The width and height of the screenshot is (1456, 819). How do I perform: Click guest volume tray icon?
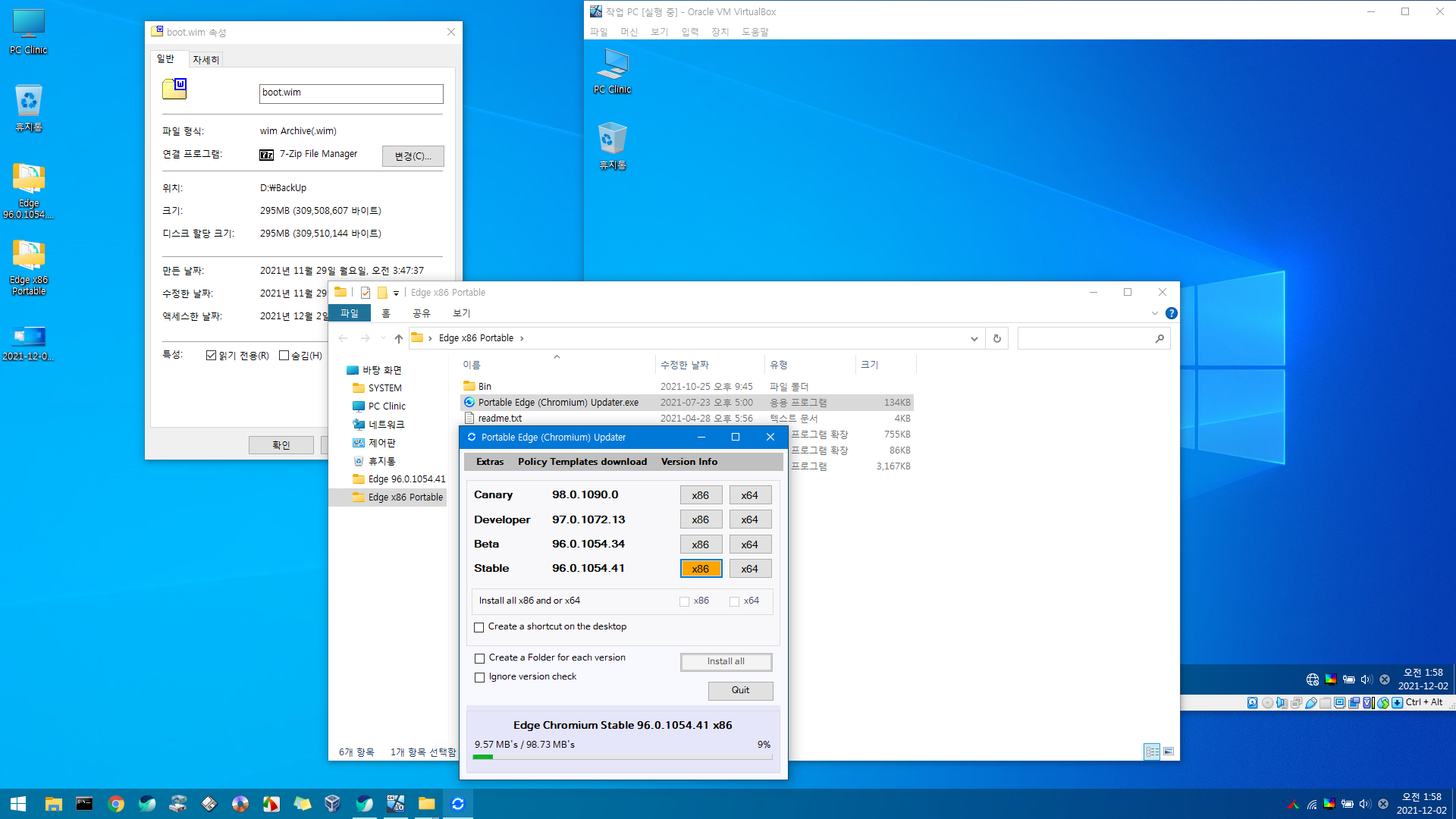1367,679
